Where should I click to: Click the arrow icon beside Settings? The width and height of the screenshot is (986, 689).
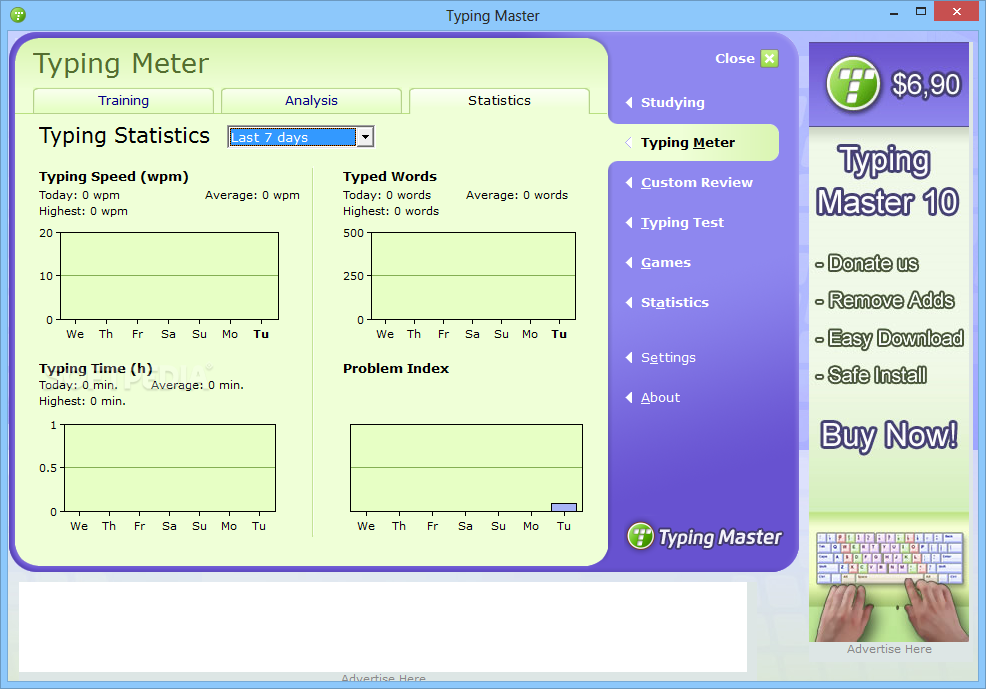tap(629, 358)
